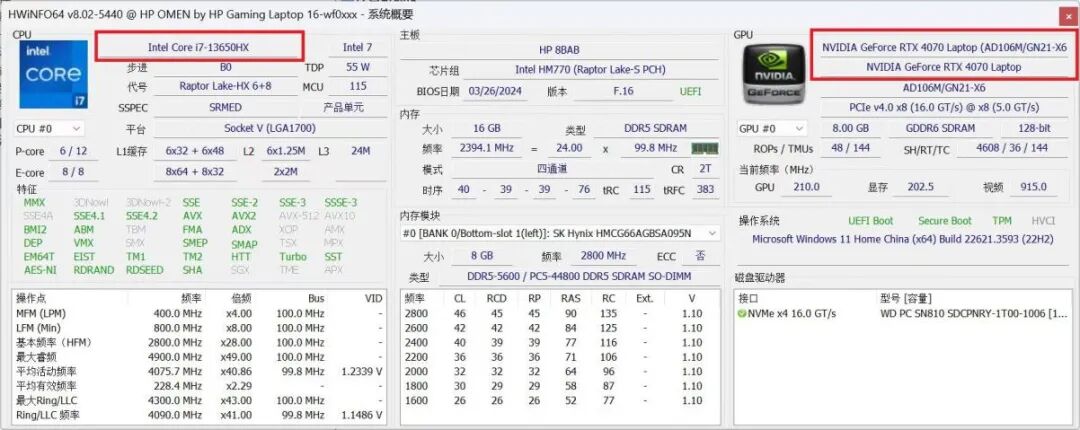Click the MMX feature flag
This screenshot has height=430, width=1080.
coord(34,203)
